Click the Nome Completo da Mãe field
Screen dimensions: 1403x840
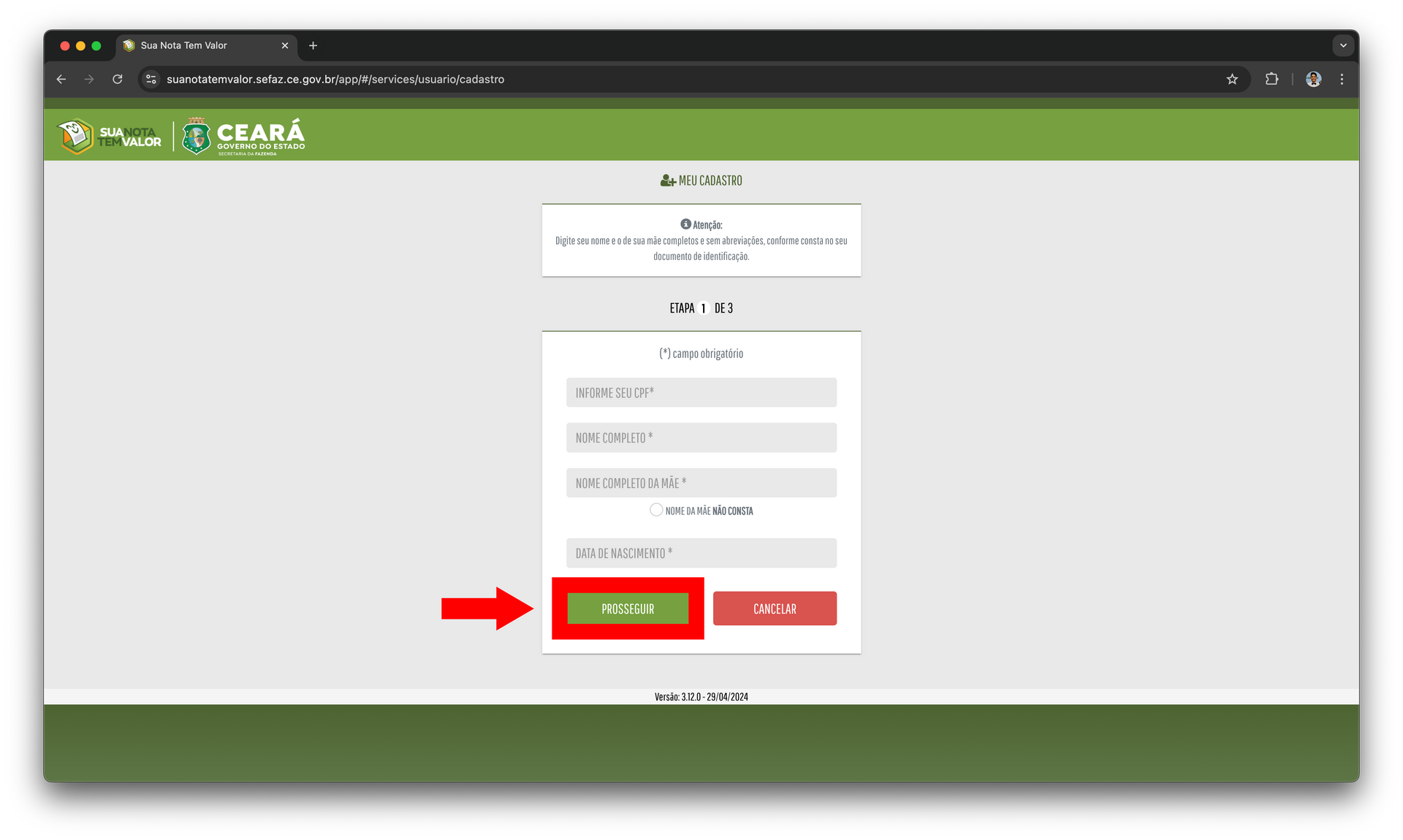pyautogui.click(x=701, y=483)
